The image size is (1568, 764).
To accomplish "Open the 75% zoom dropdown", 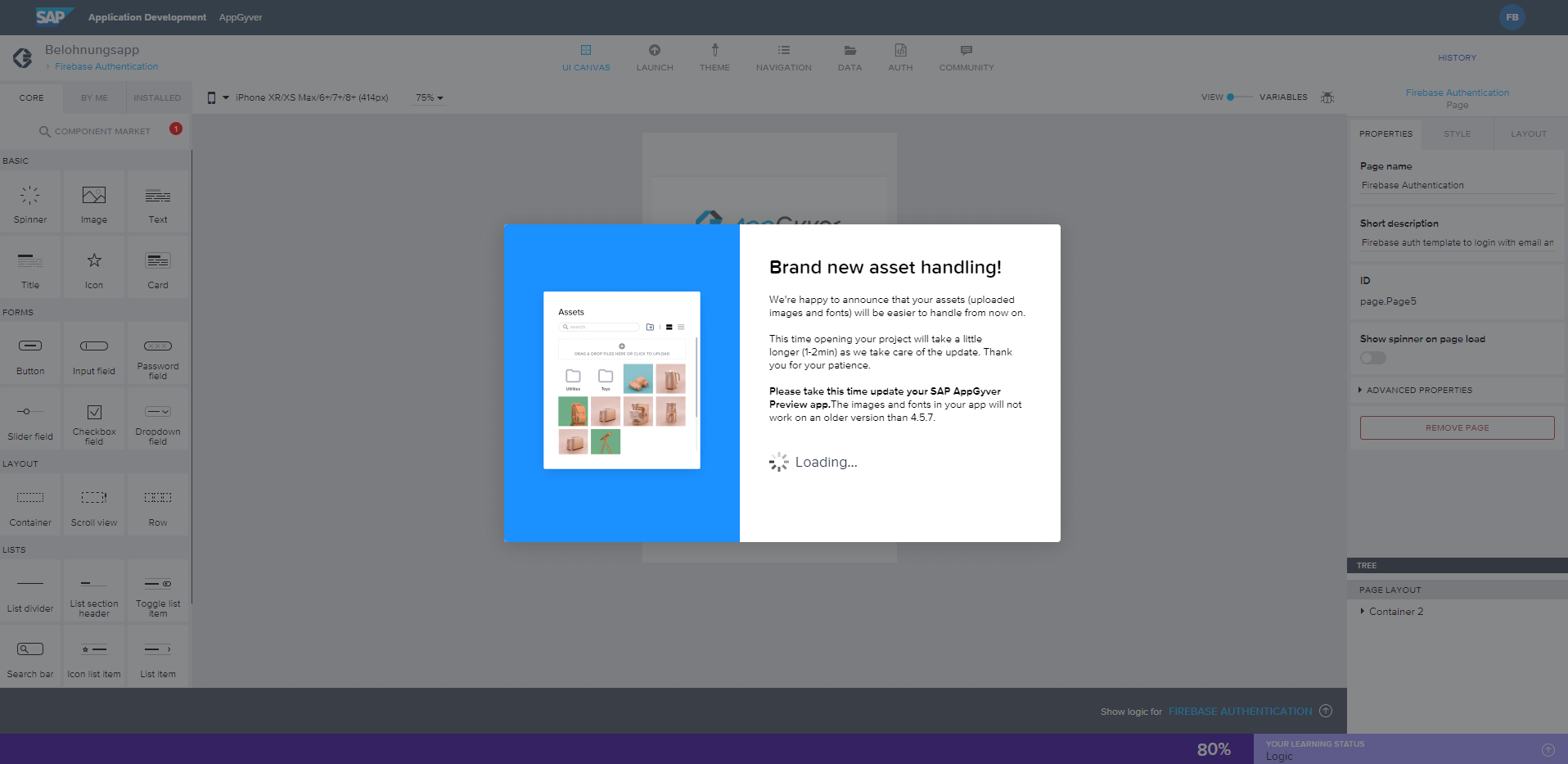I will click(430, 97).
